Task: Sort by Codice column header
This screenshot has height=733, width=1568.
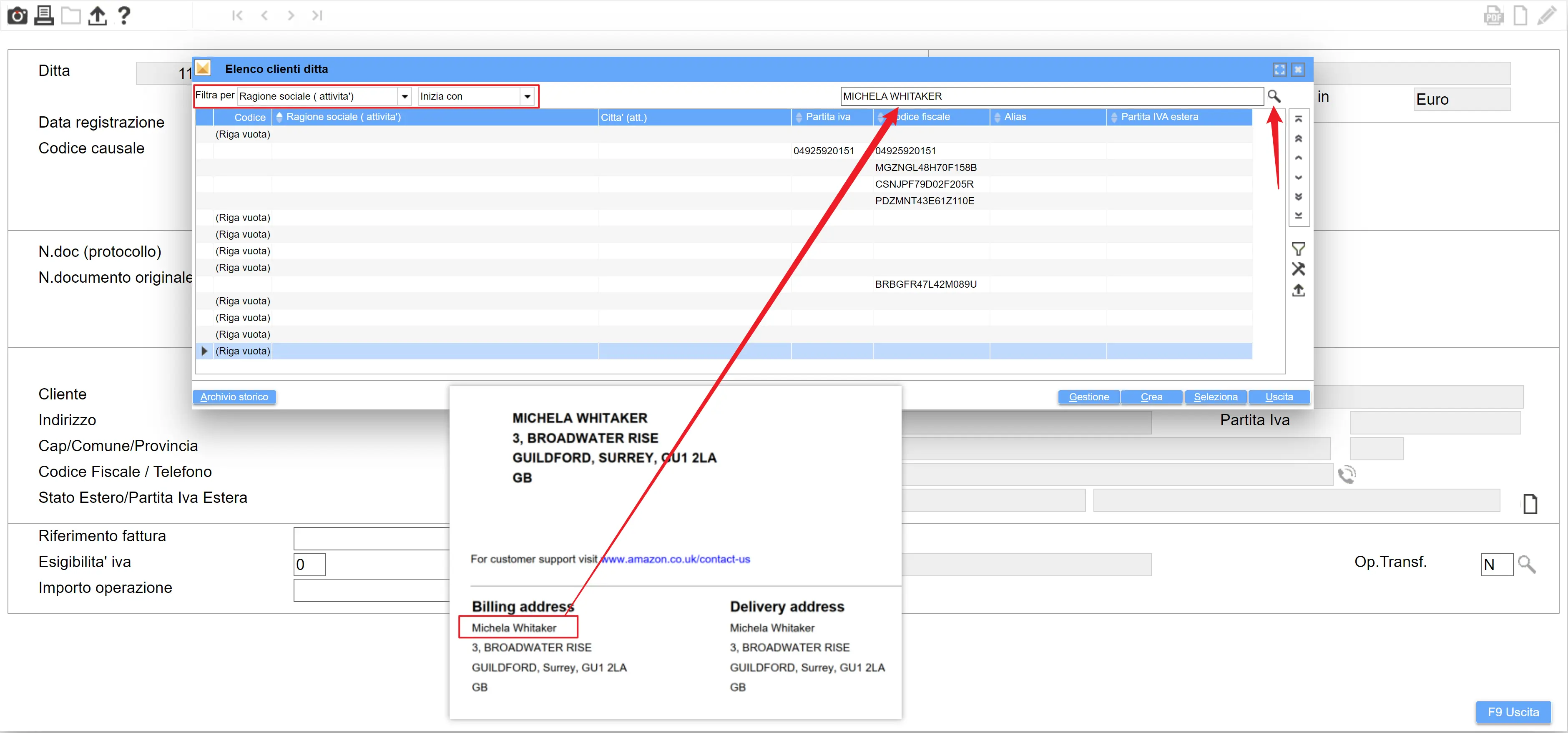Action: pos(249,118)
